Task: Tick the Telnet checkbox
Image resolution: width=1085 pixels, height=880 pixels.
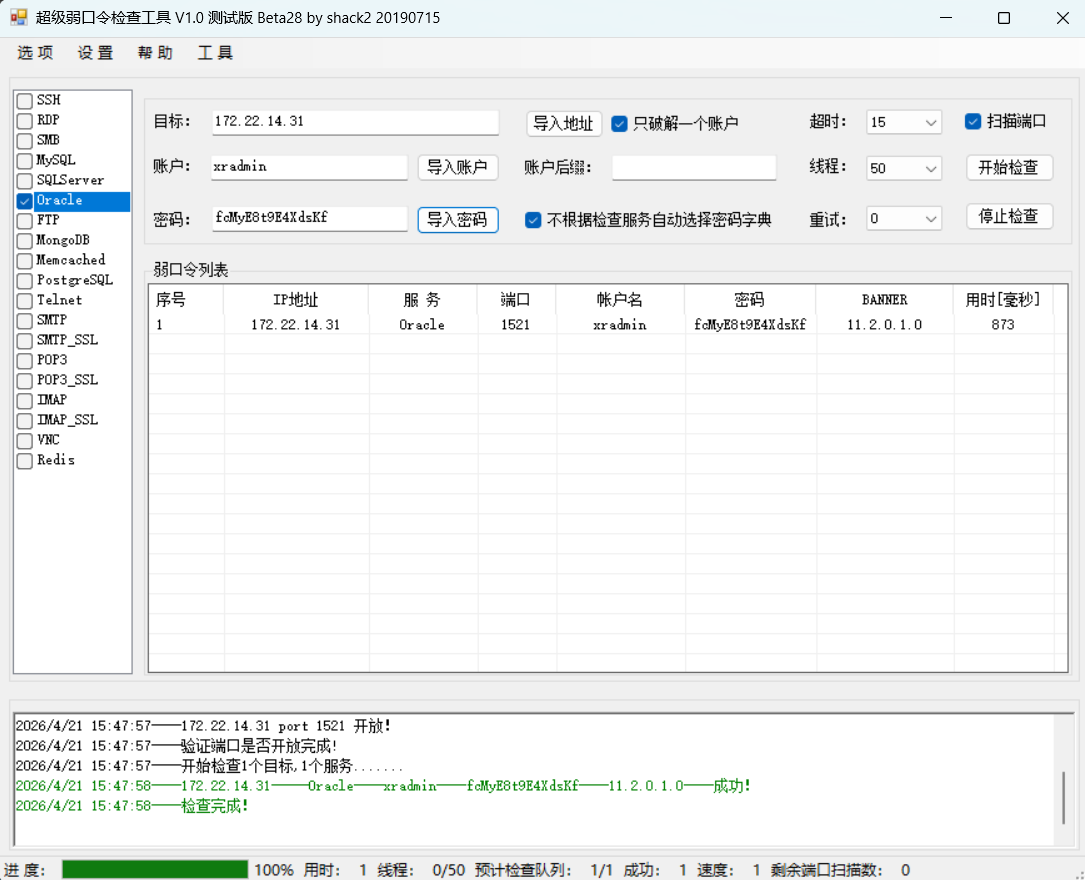Action: [25, 301]
